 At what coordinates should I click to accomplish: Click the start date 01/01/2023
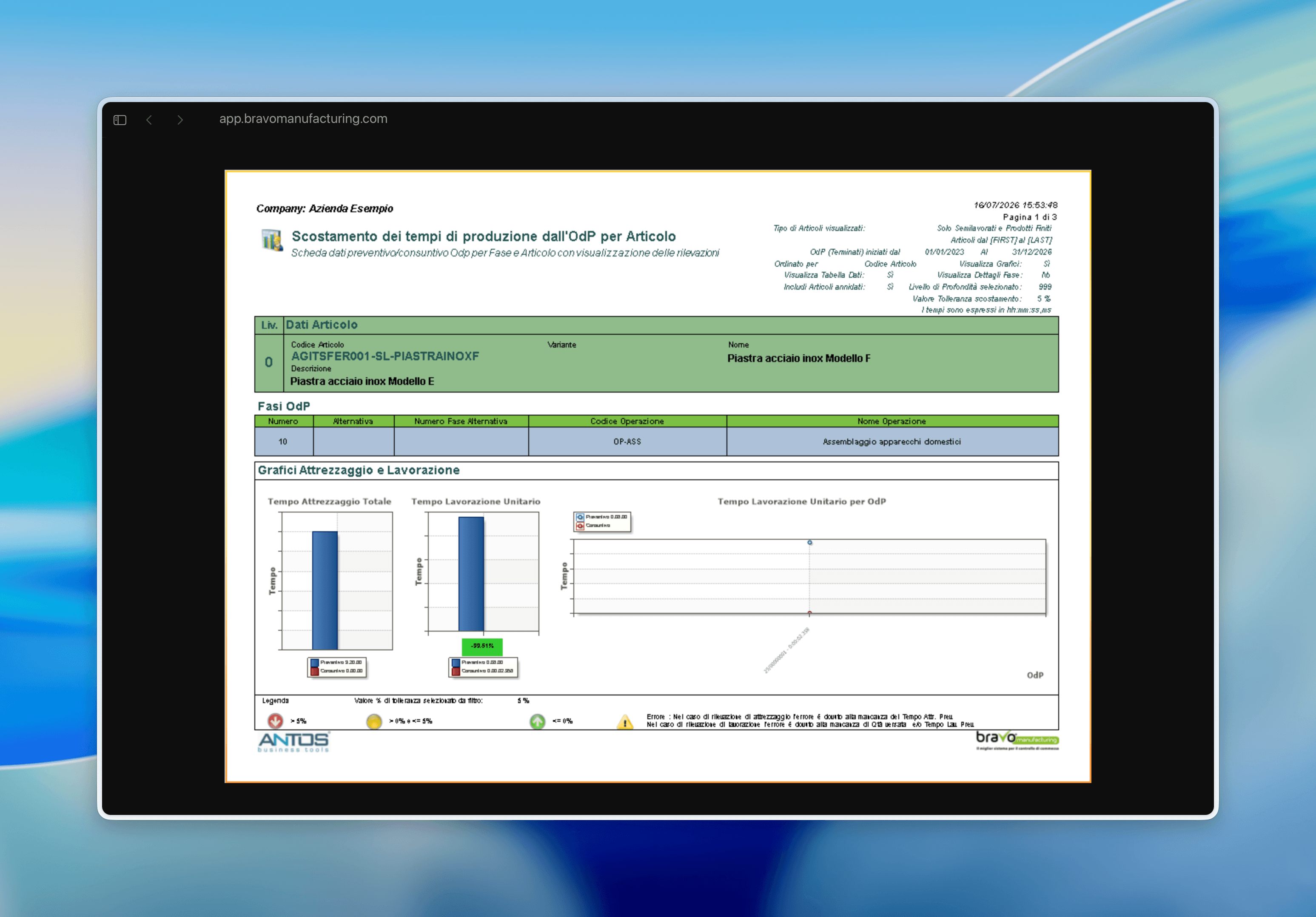tap(944, 252)
